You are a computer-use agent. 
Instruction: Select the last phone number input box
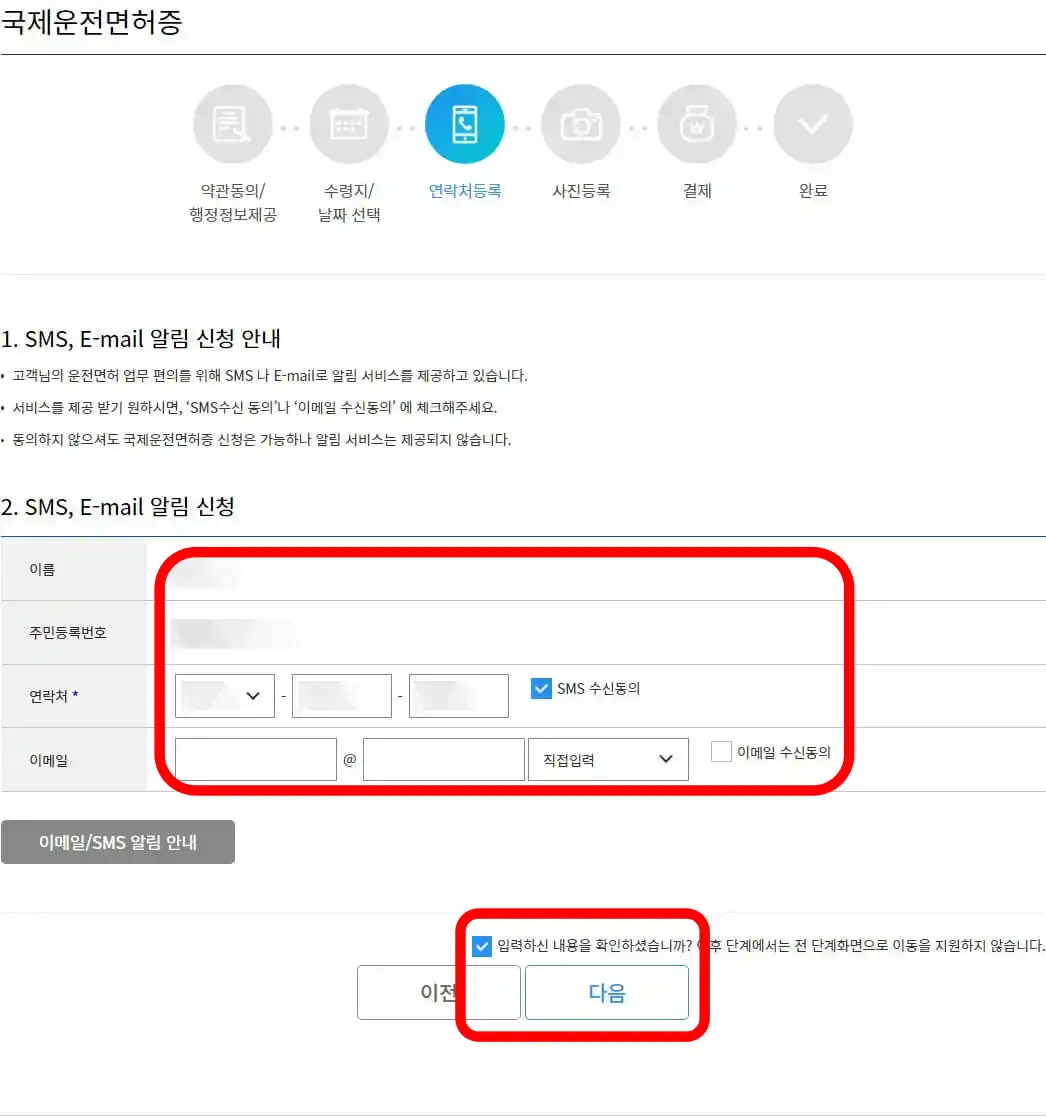pyautogui.click(x=458, y=695)
